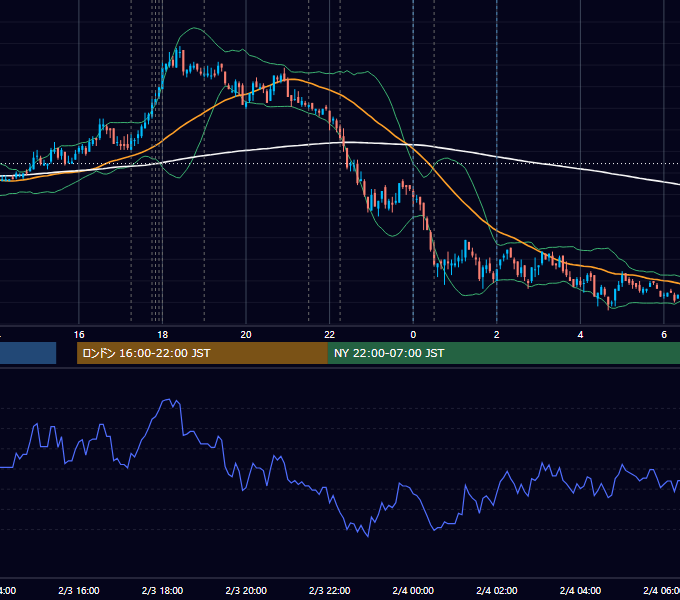Click the 2/4 00:00 label on bottom axis
The image size is (680, 600).
(x=413, y=591)
